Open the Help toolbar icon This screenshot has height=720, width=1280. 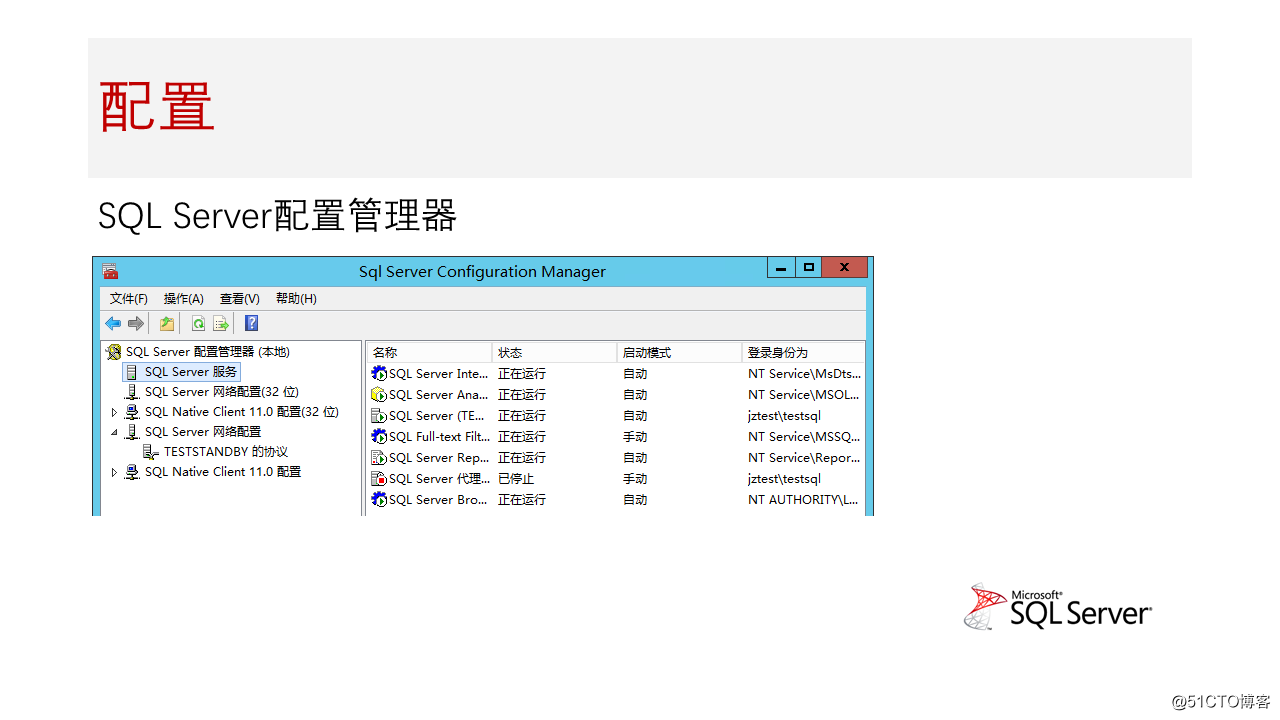(x=252, y=324)
